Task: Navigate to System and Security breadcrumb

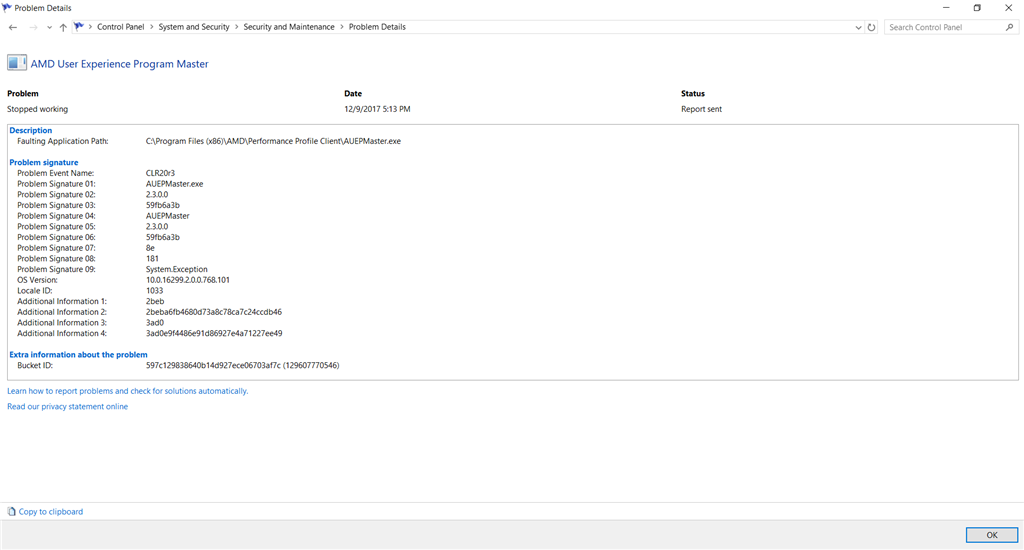Action: (194, 27)
